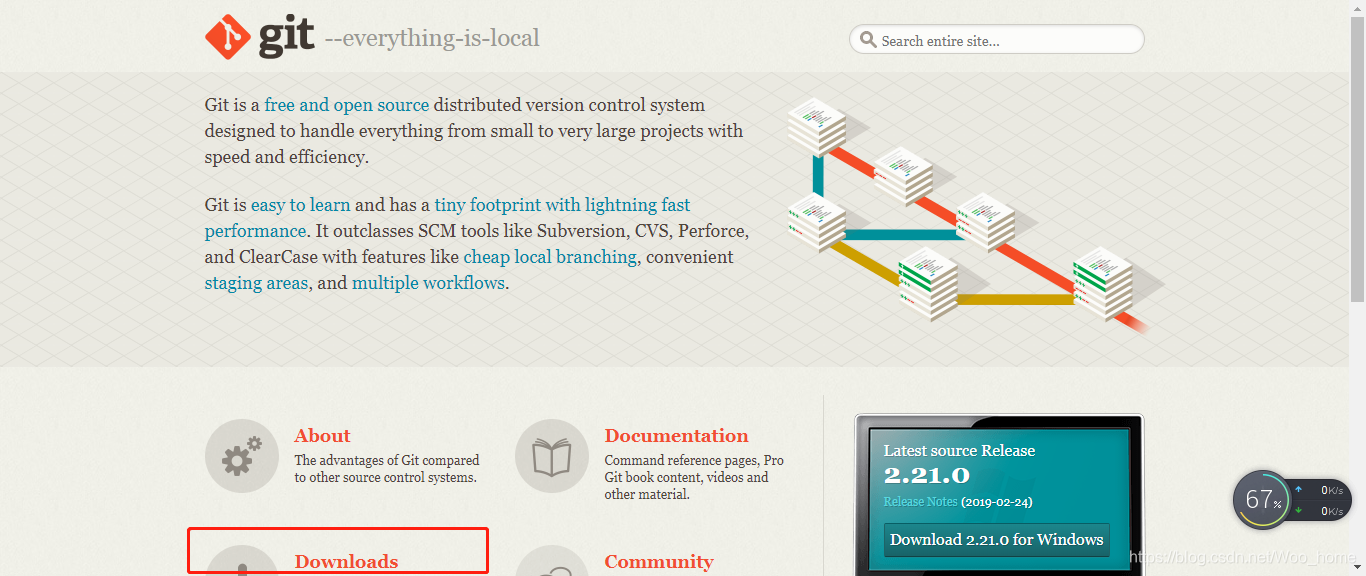The width and height of the screenshot is (1366, 576).
Task: Open the Documentation heading link
Action: point(676,436)
